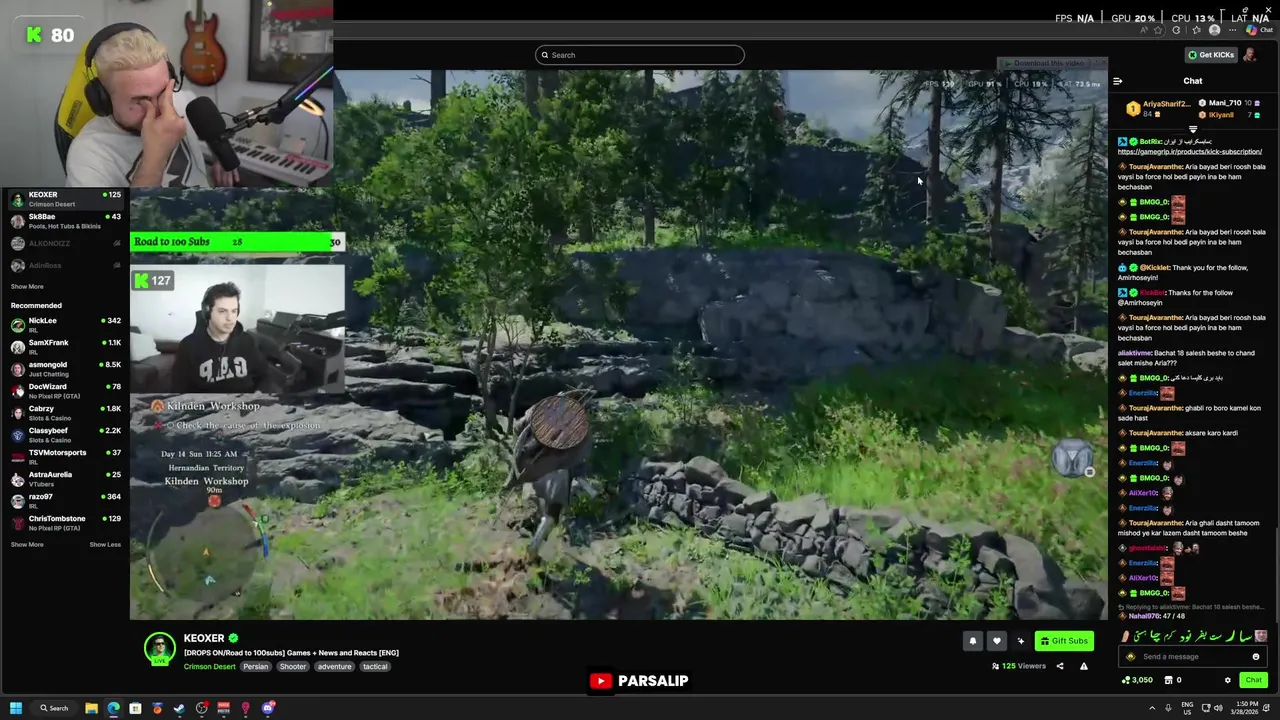This screenshot has width=1280, height=720.
Task: Open File Explorer from taskbar
Action: [x=91, y=708]
